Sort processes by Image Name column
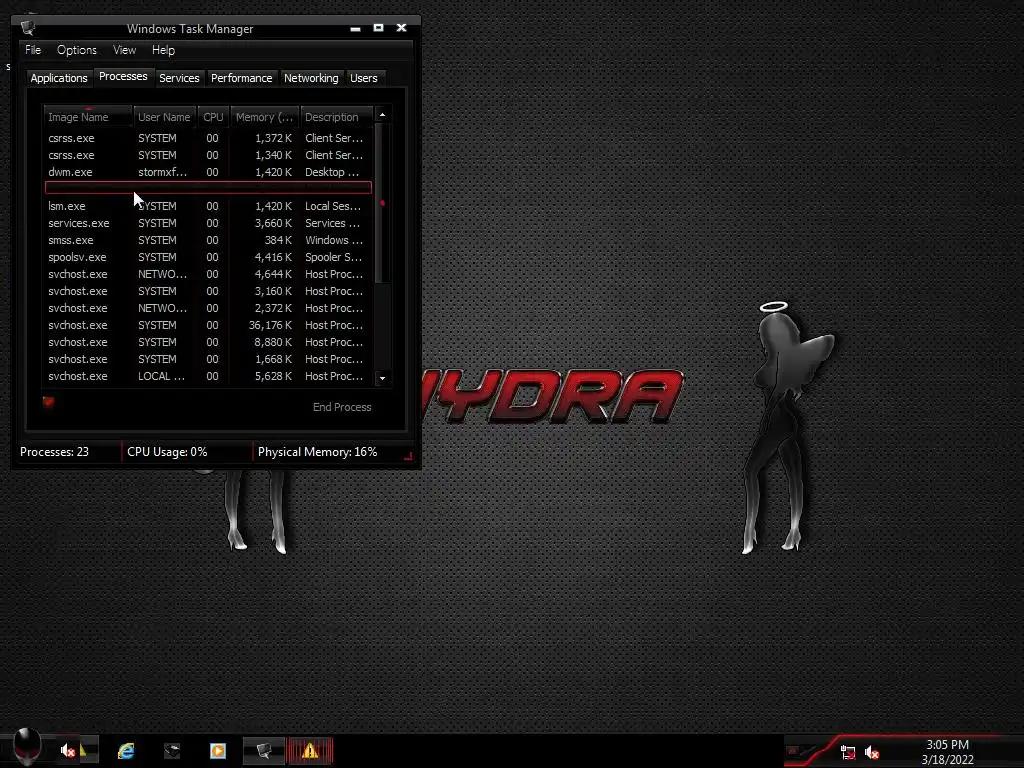 tap(88, 117)
